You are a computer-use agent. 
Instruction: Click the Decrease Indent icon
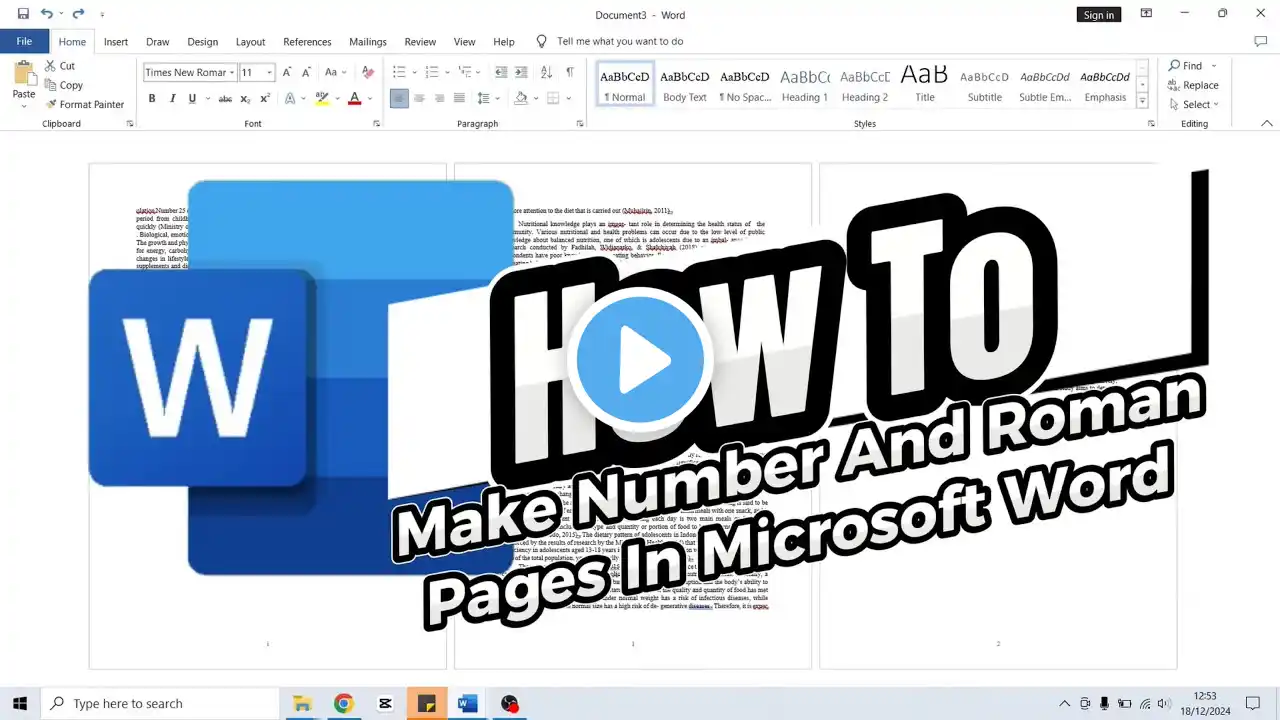pyautogui.click(x=501, y=72)
